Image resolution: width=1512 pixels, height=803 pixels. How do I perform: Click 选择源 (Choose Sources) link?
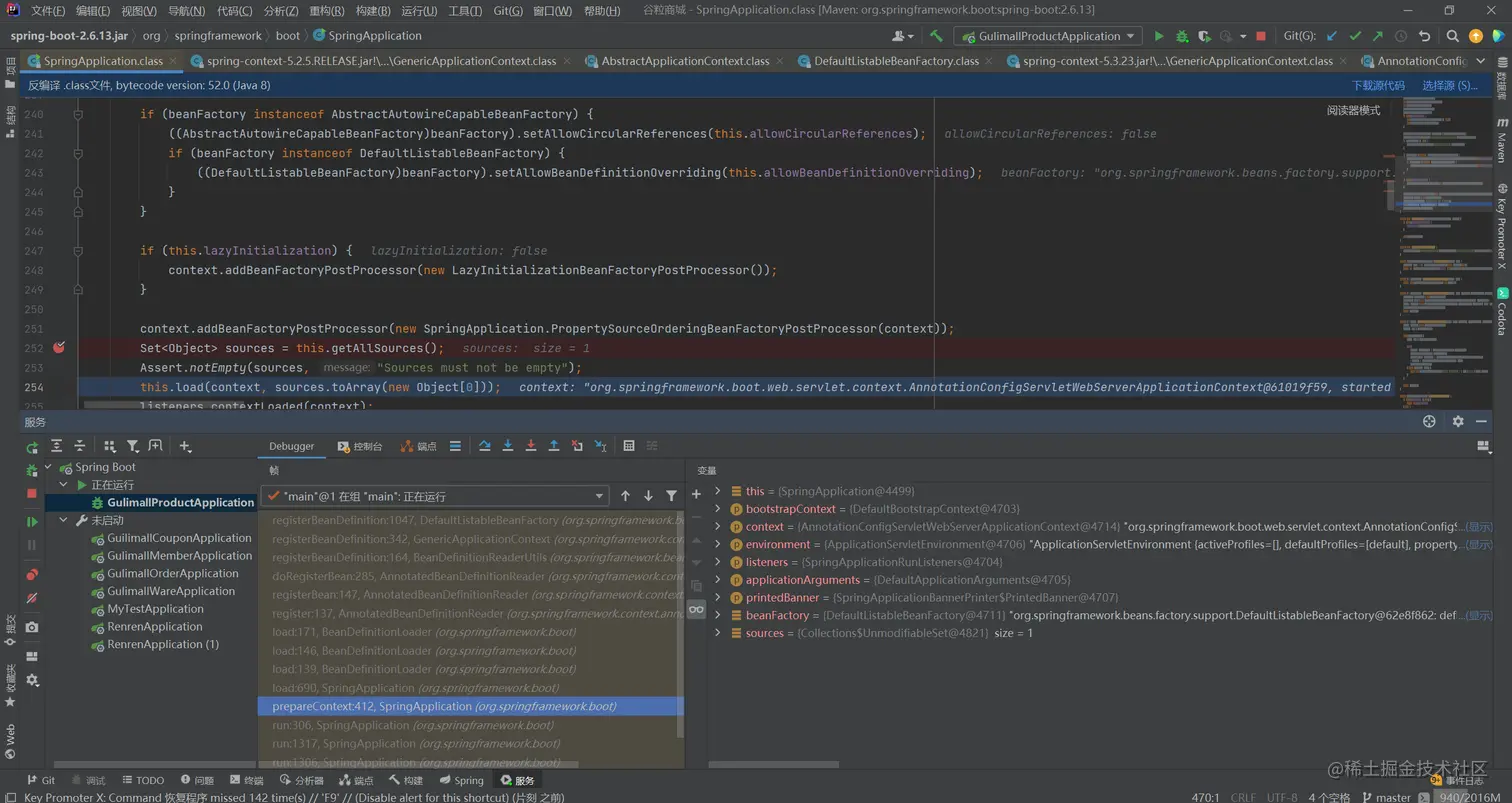tap(1449, 86)
